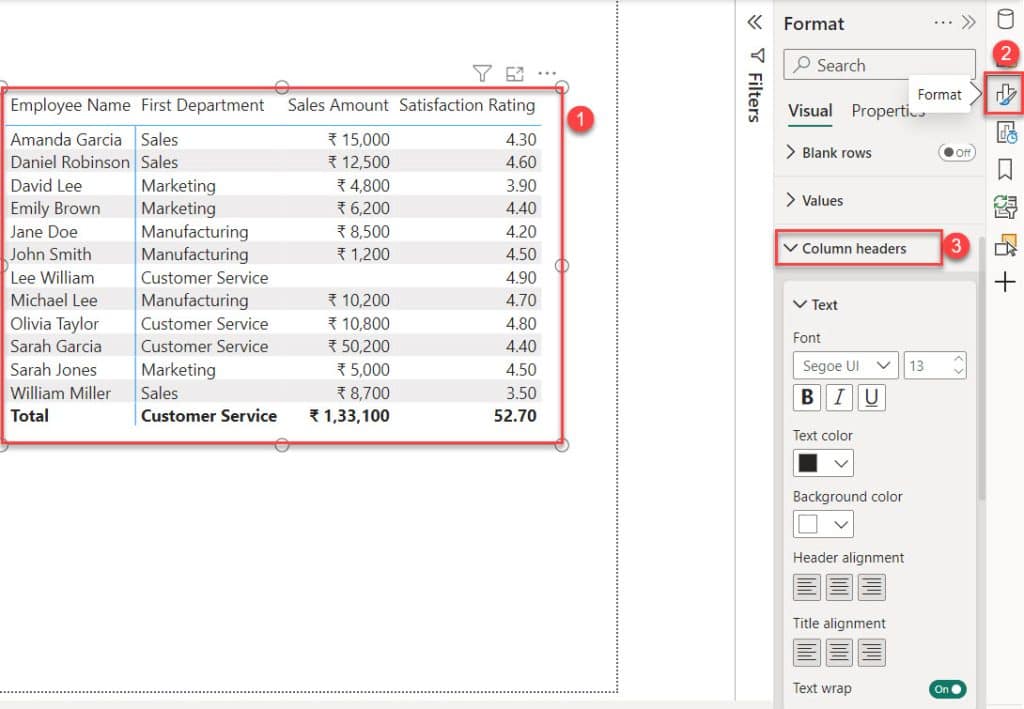The height and width of the screenshot is (709, 1024).
Task: Open the Selection pane icon
Action: point(1005,245)
